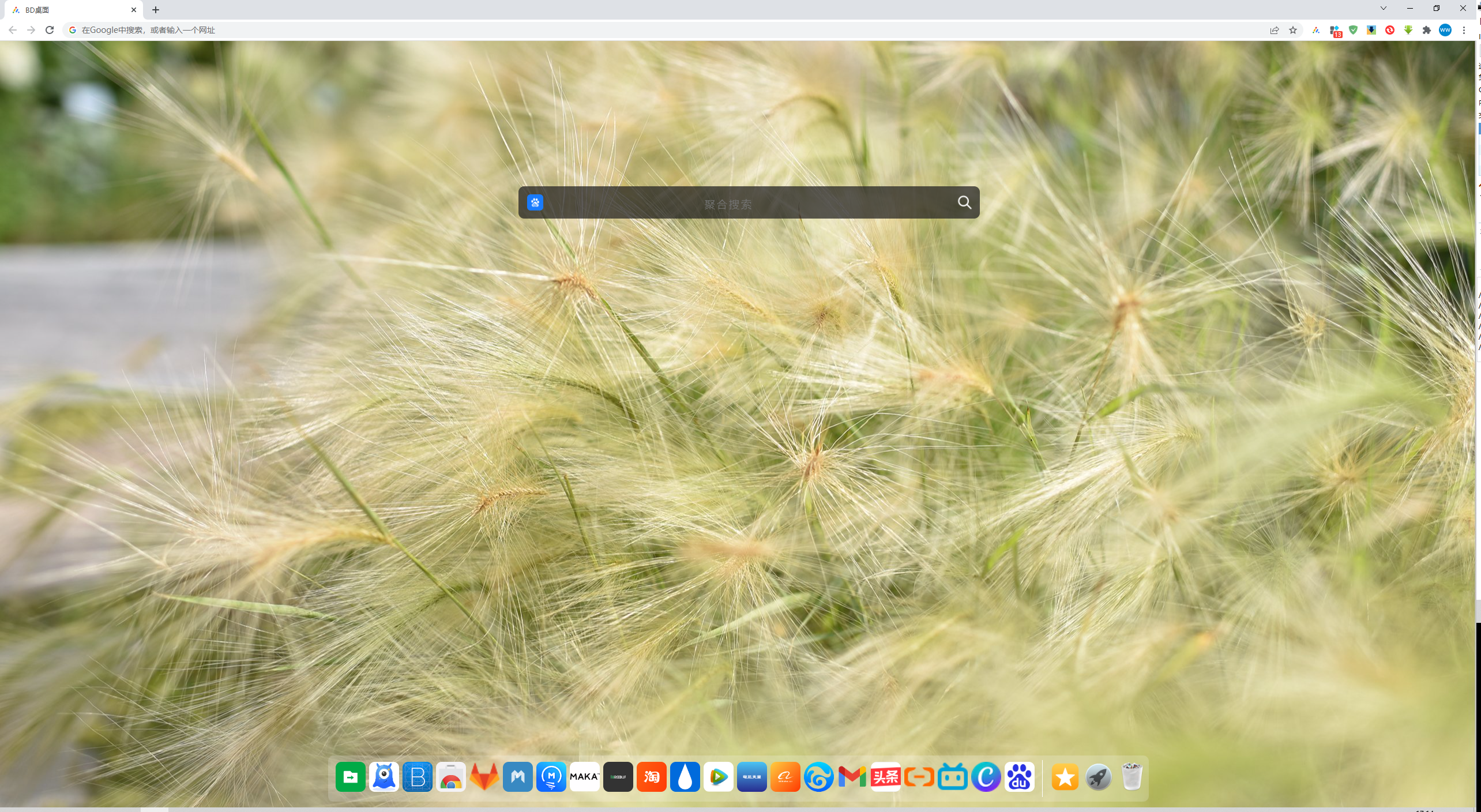Open Chrome three-dot menu
Image resolution: width=1481 pixels, height=812 pixels.
[1464, 30]
